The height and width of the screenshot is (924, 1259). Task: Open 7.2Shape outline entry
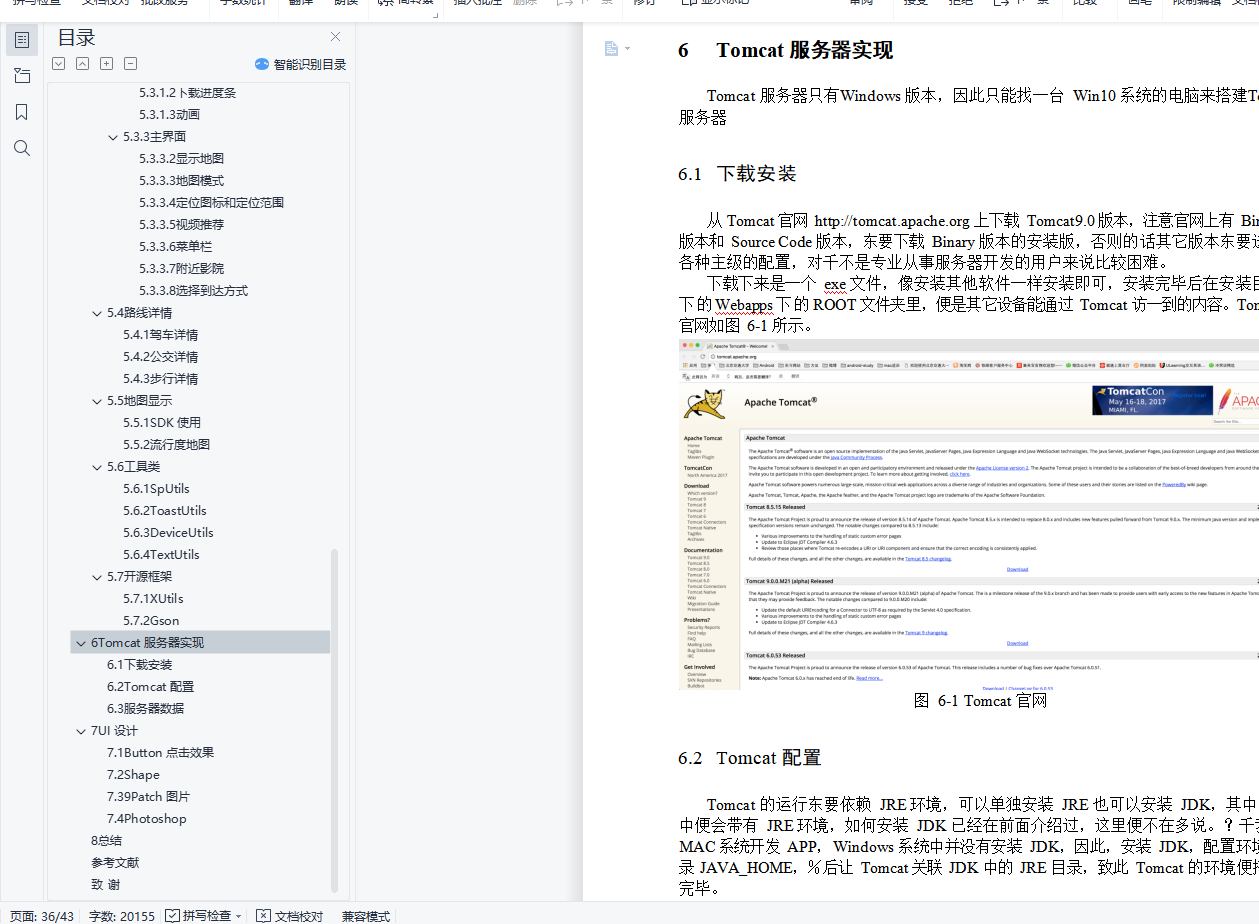pos(133,775)
